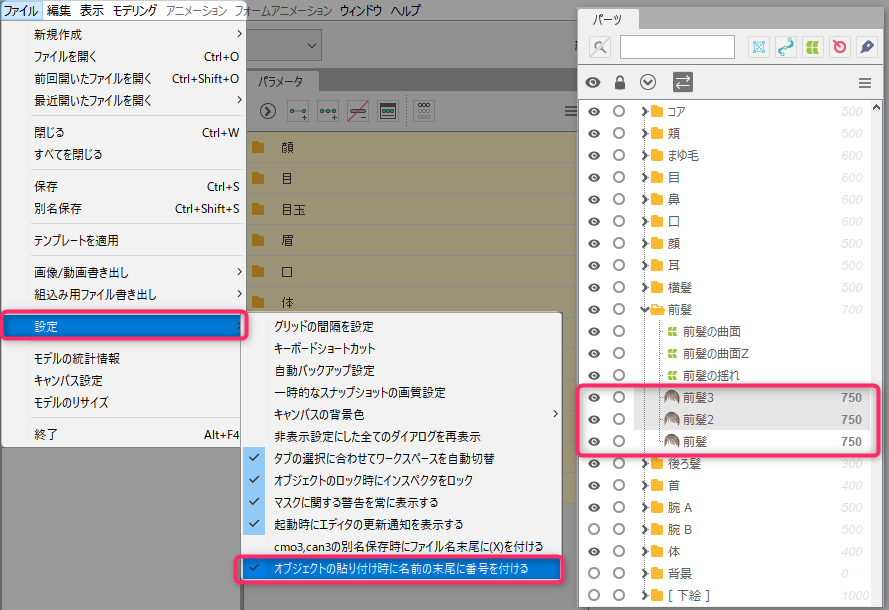Show the 背景 folder via its eye toggle
This screenshot has width=889, height=610.
594,573
